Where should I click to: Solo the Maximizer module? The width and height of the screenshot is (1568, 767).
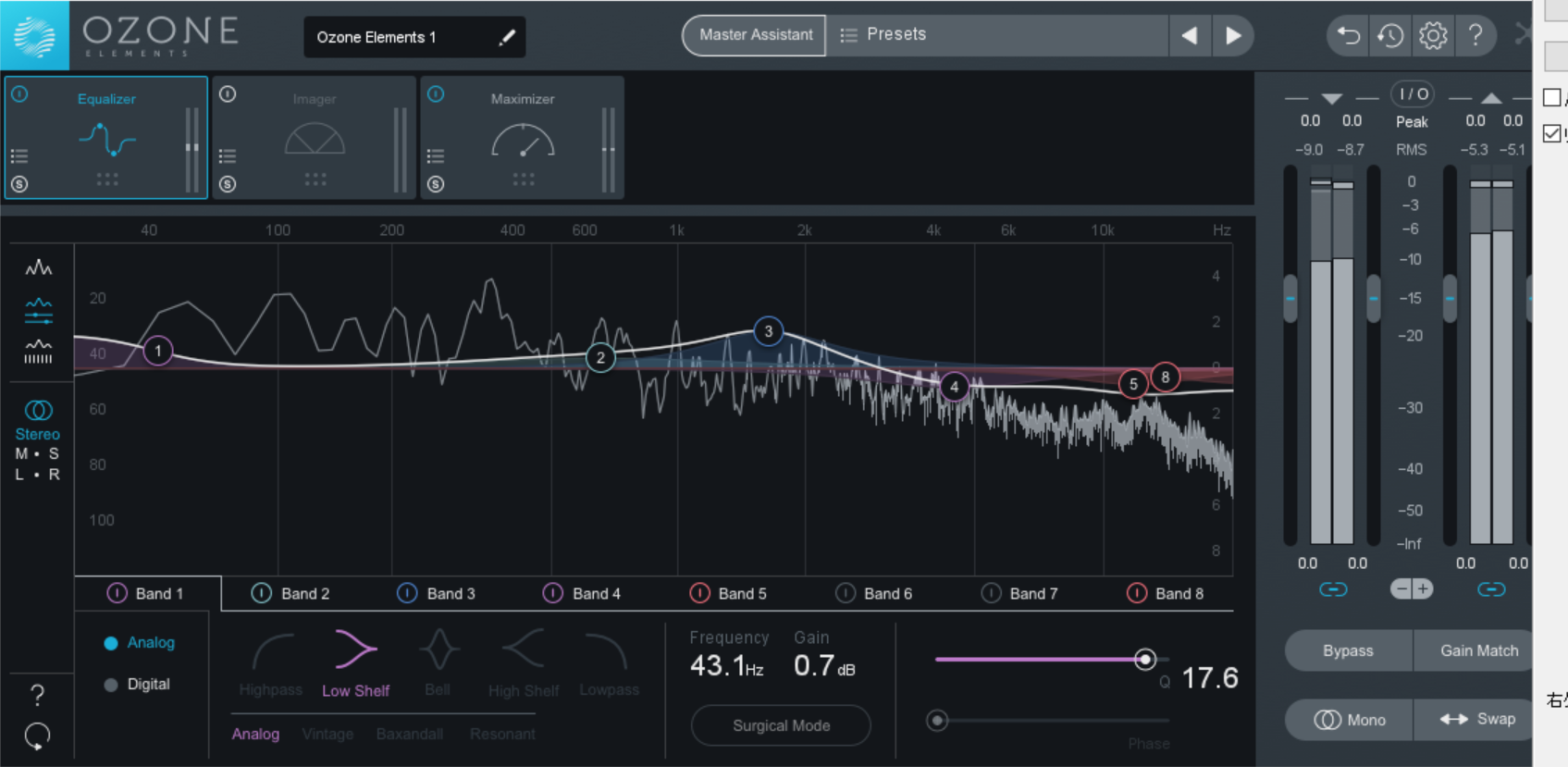pyautogui.click(x=436, y=184)
